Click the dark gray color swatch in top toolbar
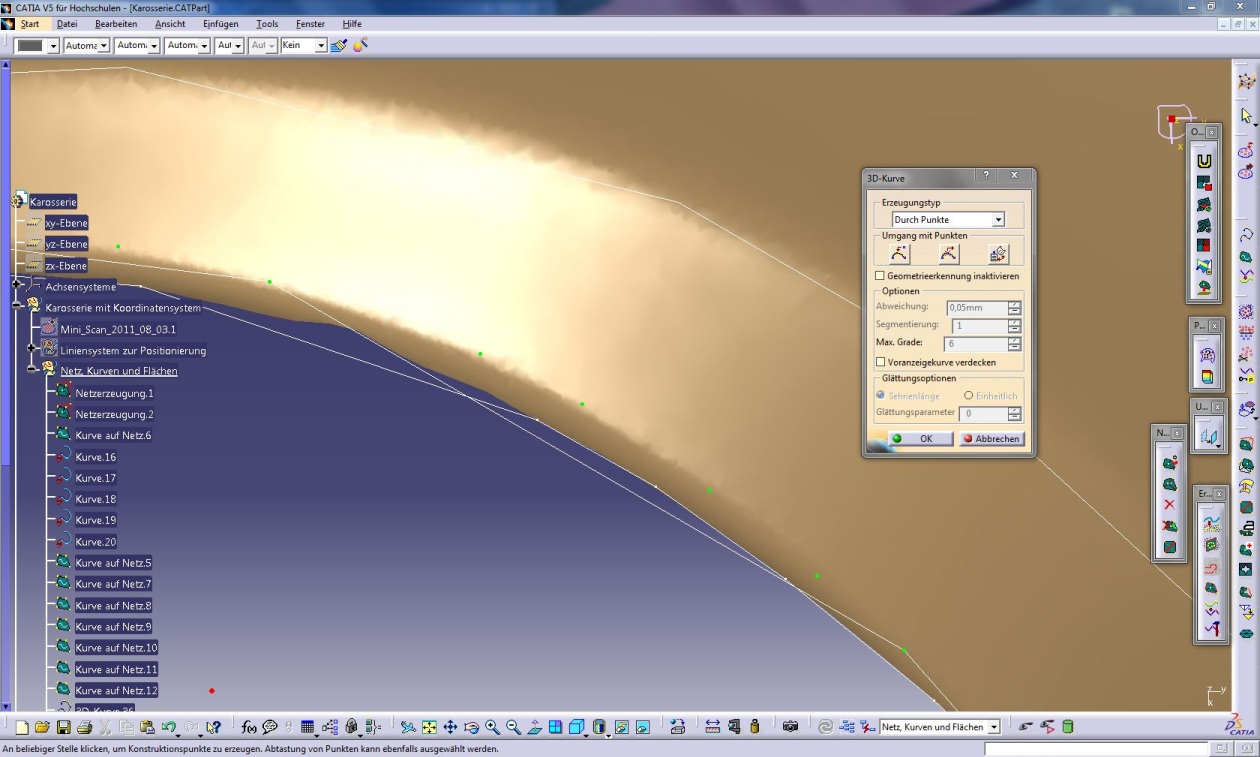The width and height of the screenshot is (1260, 757). 32,45
